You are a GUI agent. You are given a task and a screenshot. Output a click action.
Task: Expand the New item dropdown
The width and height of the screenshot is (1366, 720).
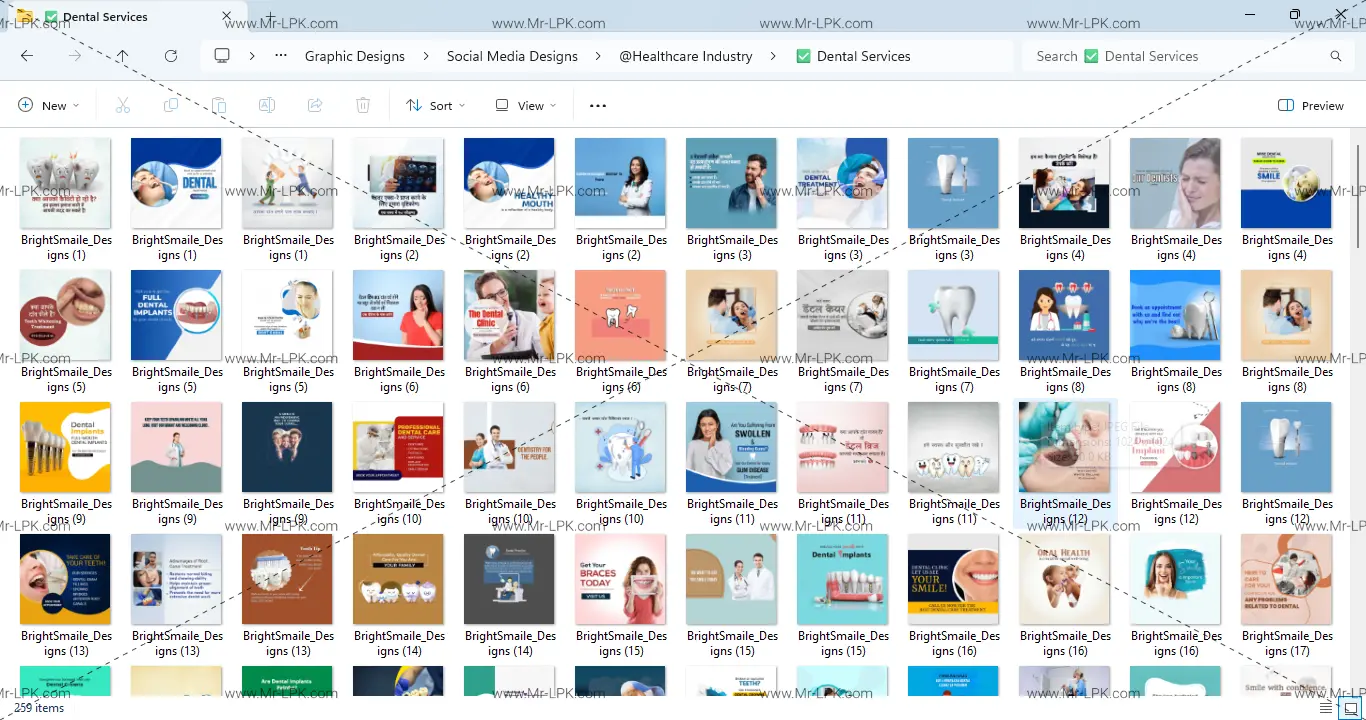point(48,105)
